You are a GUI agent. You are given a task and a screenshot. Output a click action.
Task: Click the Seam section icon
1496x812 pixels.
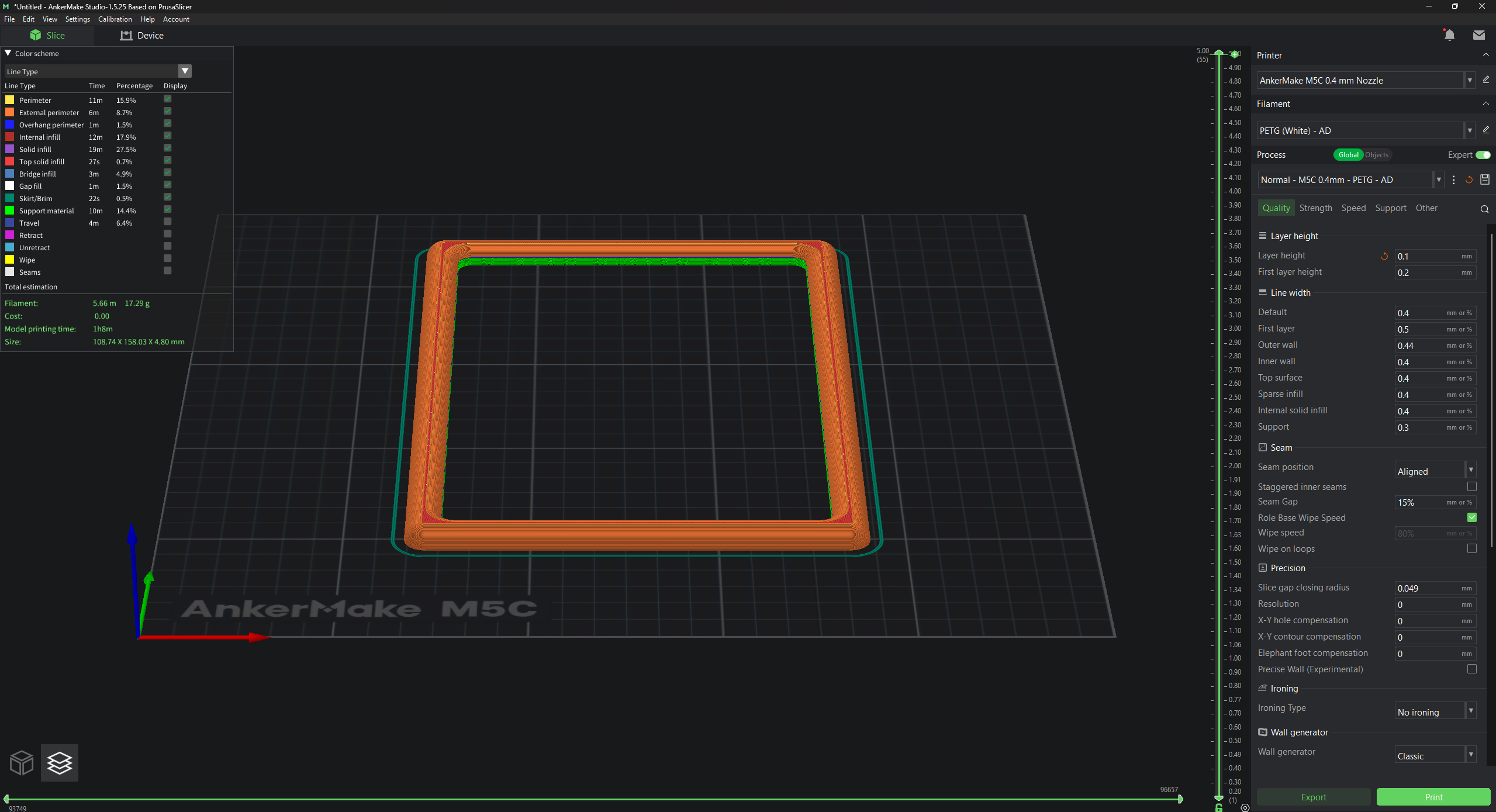1262,447
